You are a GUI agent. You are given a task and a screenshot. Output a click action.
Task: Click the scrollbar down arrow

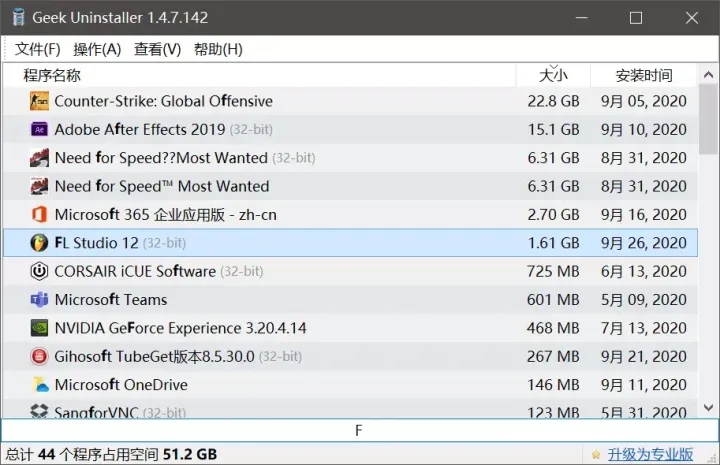pos(709,407)
